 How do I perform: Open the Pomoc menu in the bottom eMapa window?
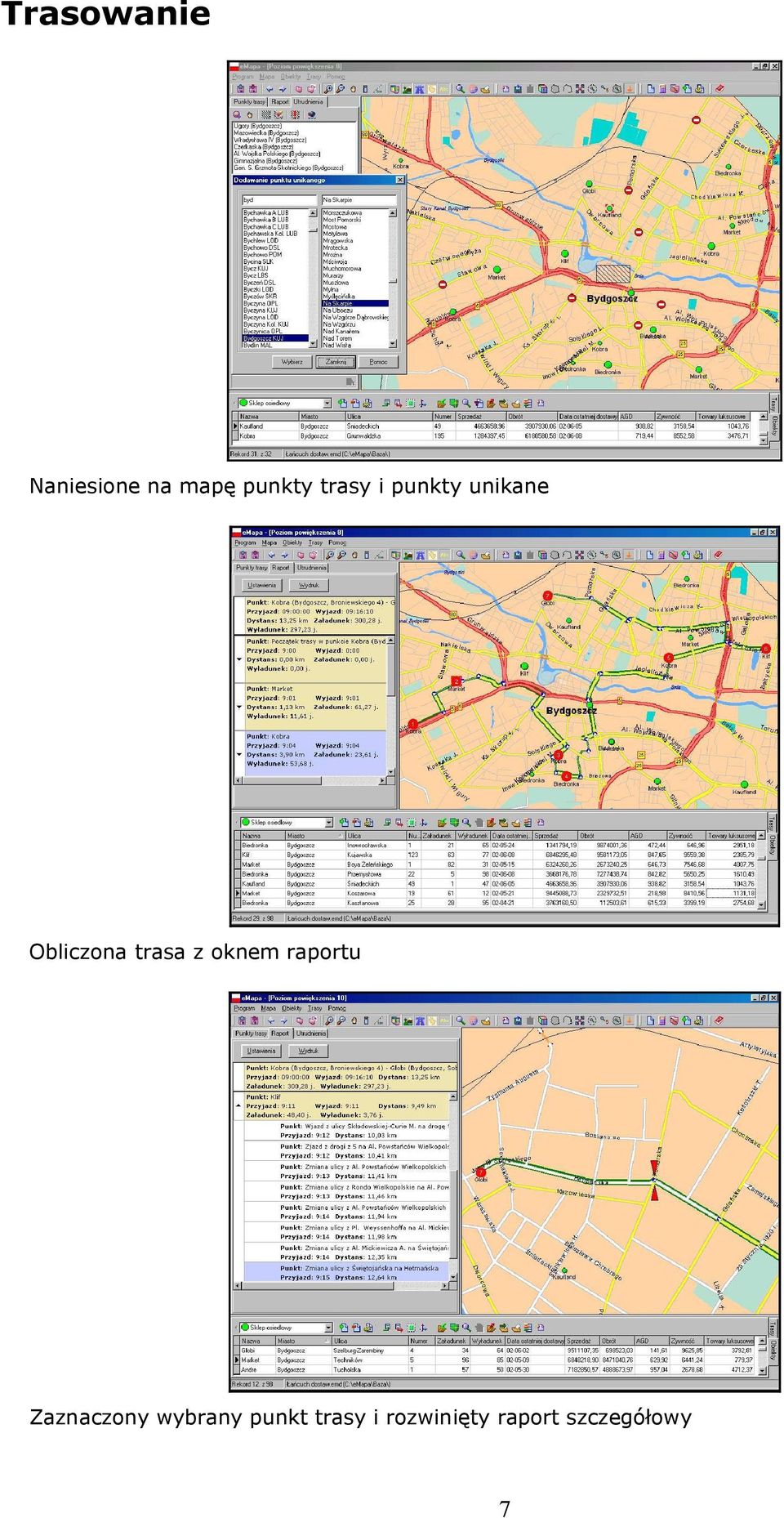(x=336, y=1008)
